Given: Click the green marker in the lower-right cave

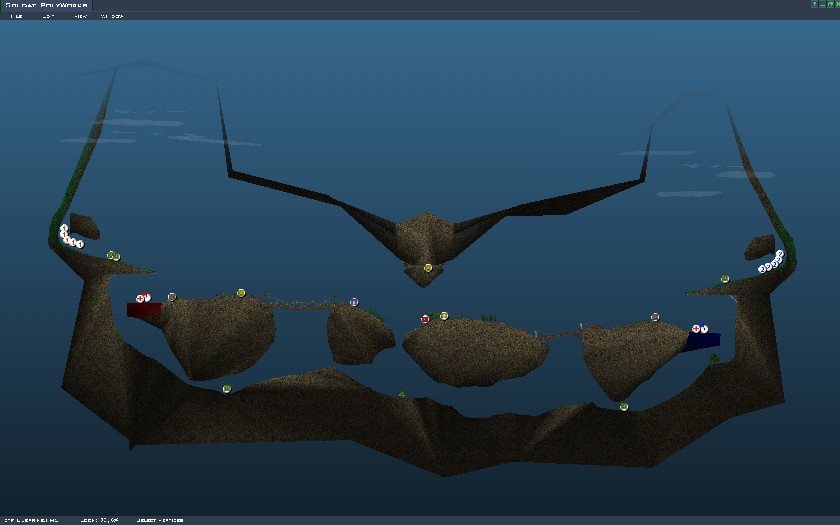Looking at the screenshot, I should pos(624,407).
